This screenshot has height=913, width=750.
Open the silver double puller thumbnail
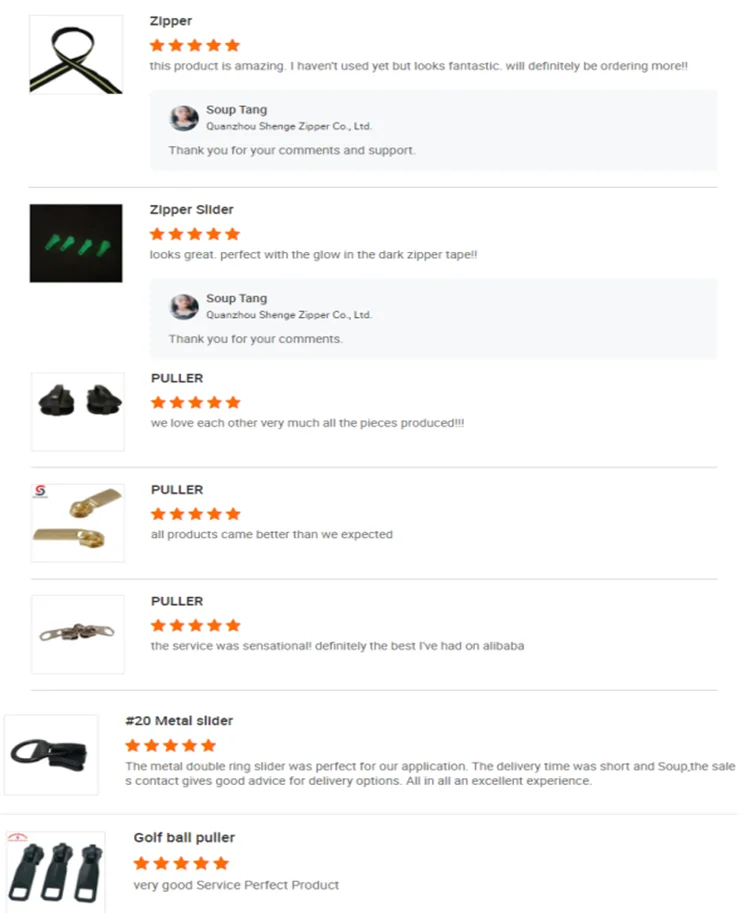pos(77,635)
